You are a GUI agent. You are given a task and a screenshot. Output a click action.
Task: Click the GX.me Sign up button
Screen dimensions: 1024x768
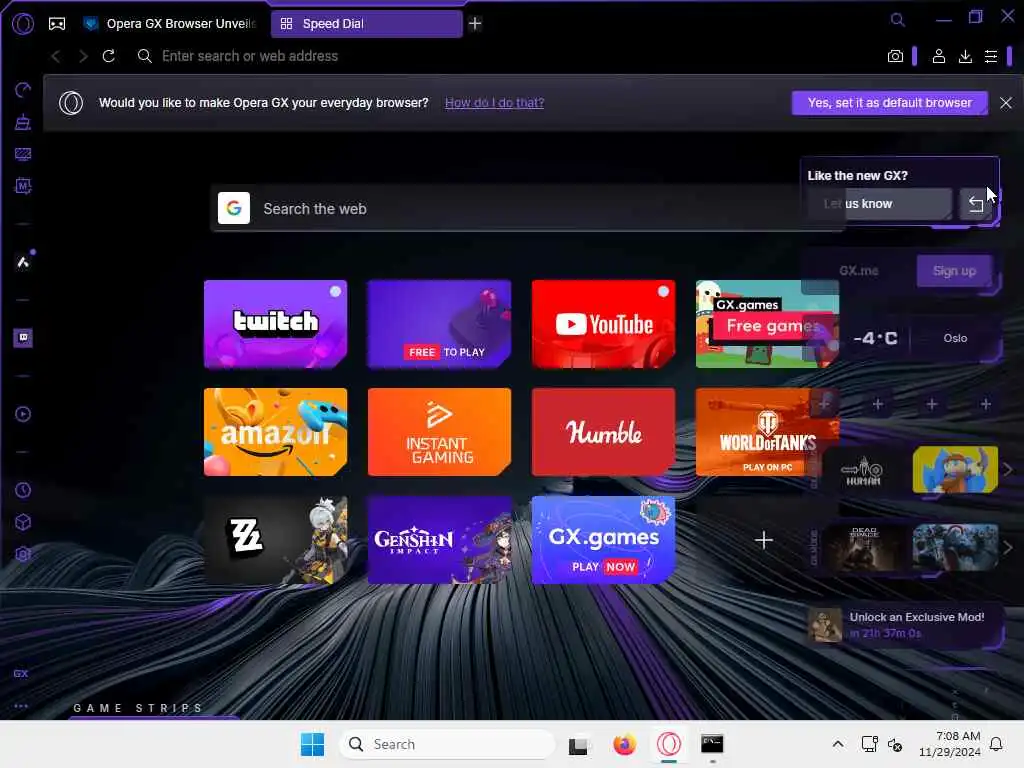tap(954, 270)
